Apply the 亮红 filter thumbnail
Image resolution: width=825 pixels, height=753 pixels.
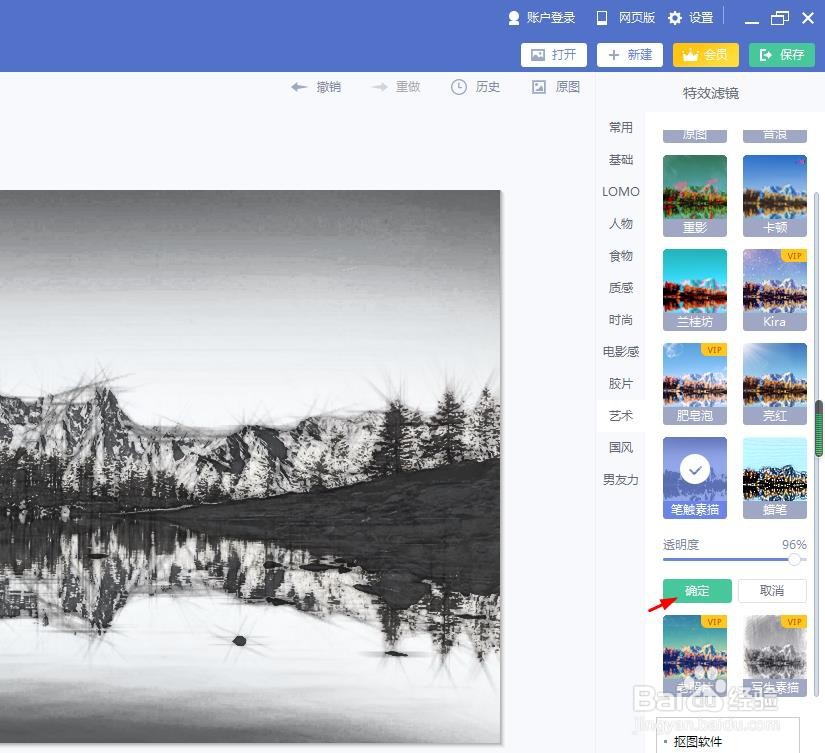pos(774,384)
